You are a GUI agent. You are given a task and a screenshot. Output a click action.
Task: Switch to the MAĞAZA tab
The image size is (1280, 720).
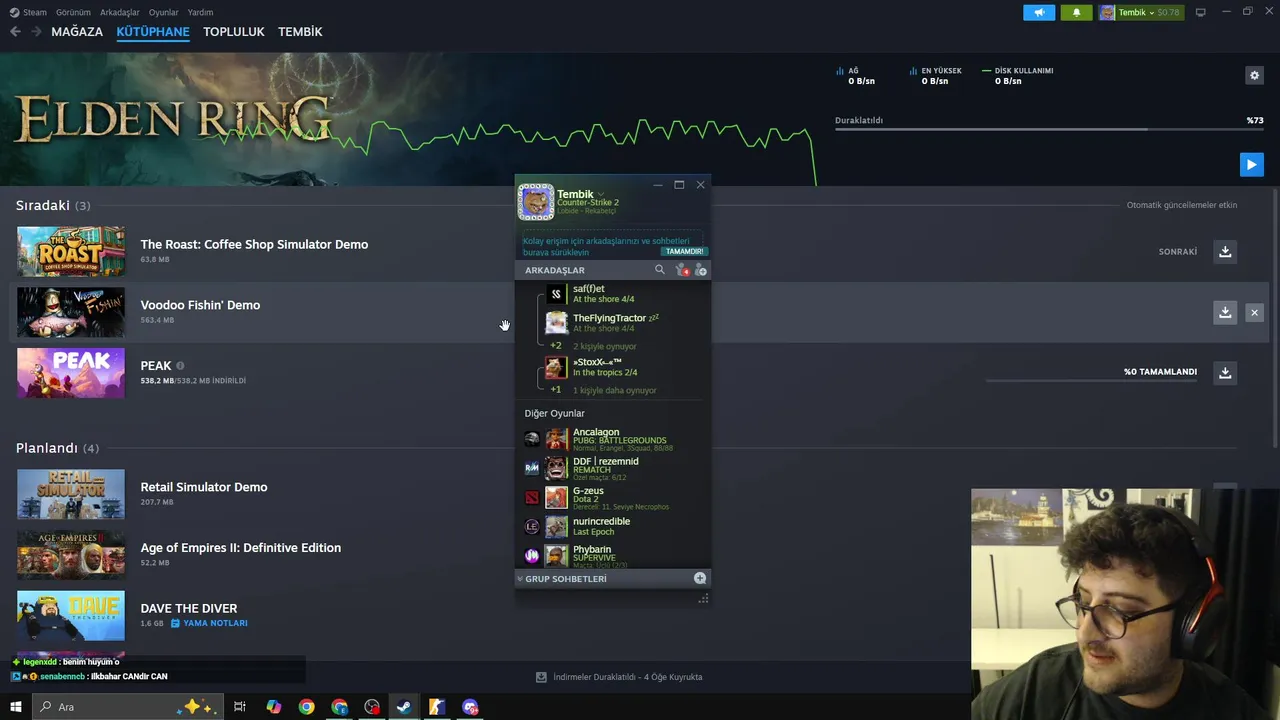[77, 32]
